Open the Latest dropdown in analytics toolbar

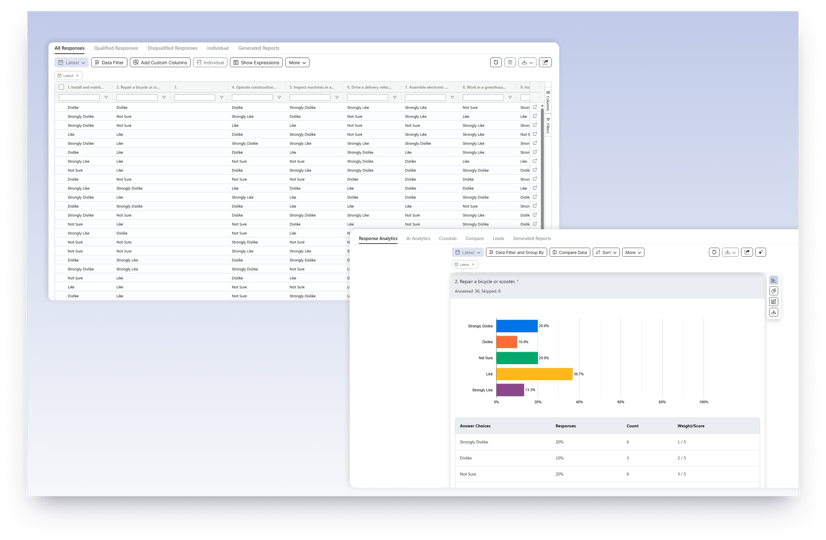(467, 252)
